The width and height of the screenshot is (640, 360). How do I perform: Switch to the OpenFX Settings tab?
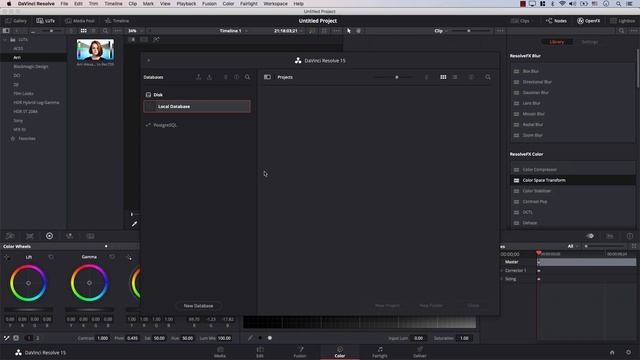(589, 42)
